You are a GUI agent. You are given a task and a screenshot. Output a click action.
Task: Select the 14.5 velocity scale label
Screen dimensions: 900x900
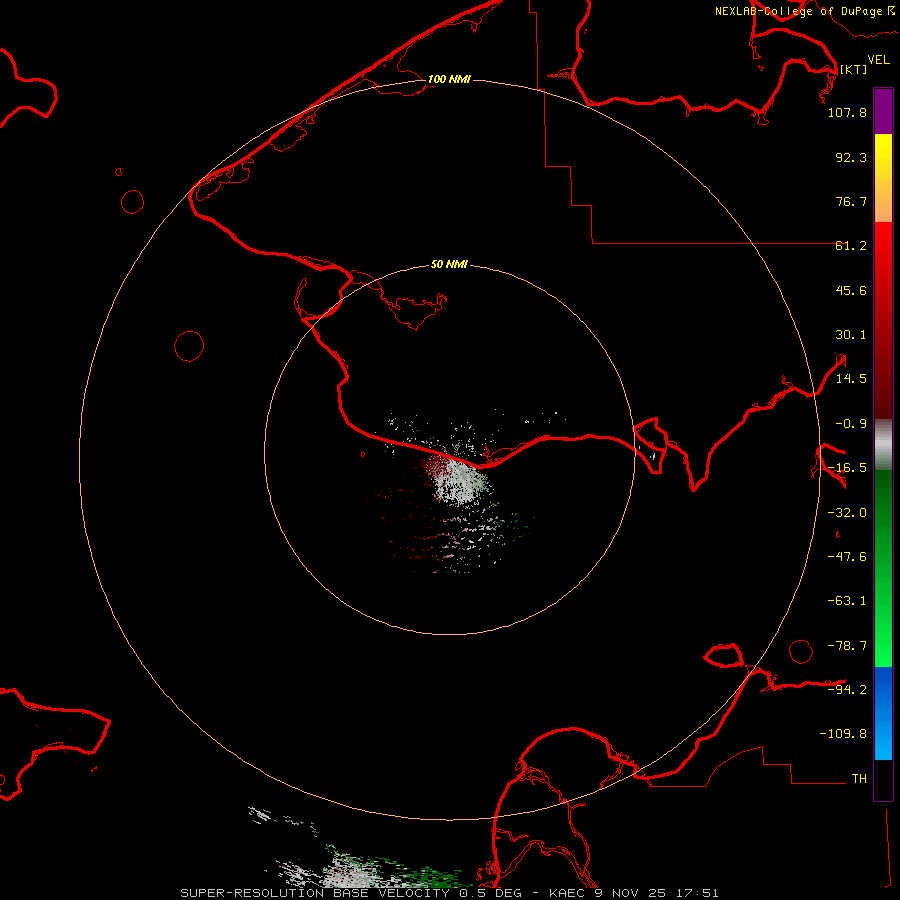pyautogui.click(x=851, y=379)
